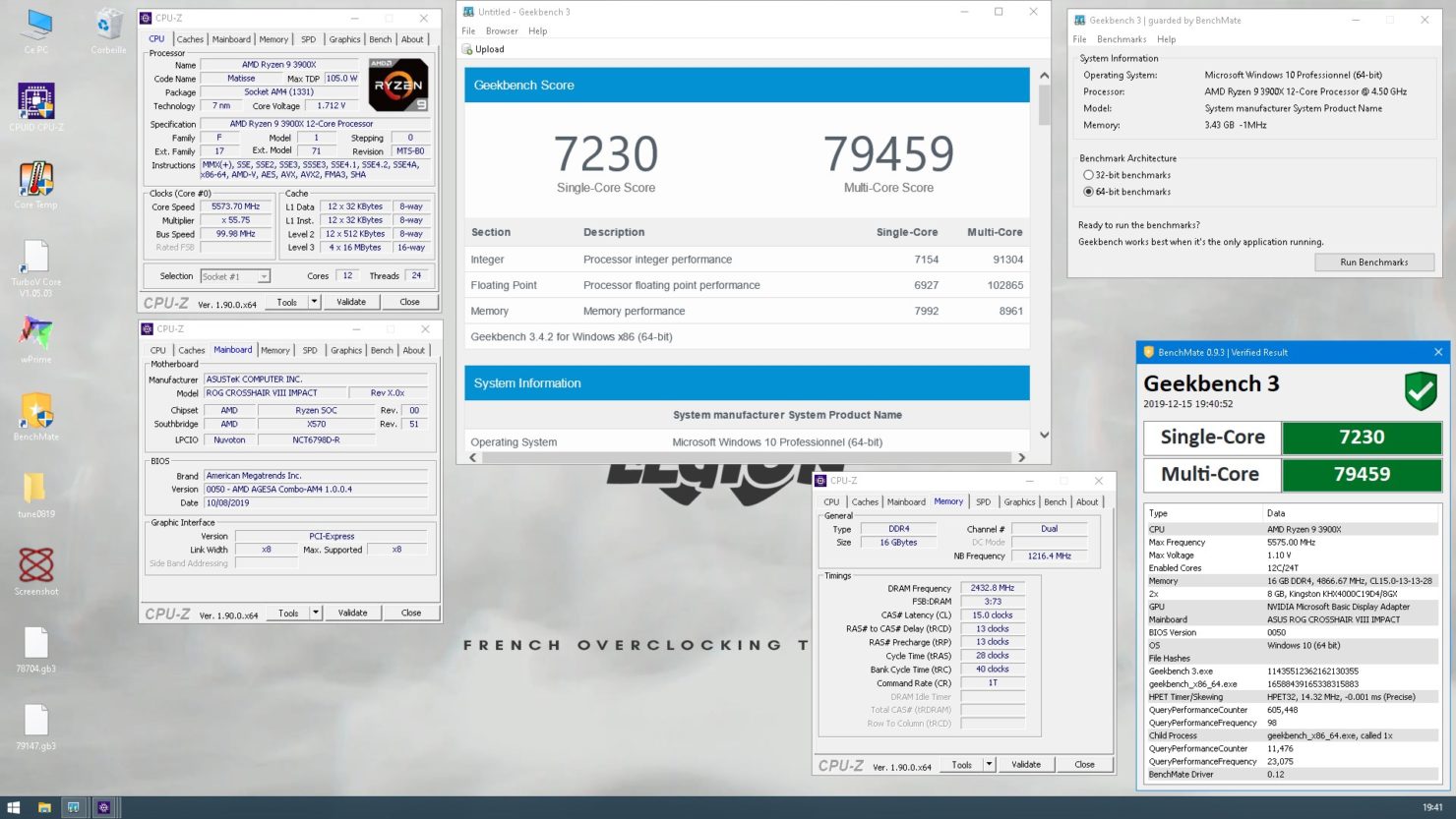Click the green verified checkmark in BenchMate results
The image size is (1456, 819).
[x=1420, y=390]
